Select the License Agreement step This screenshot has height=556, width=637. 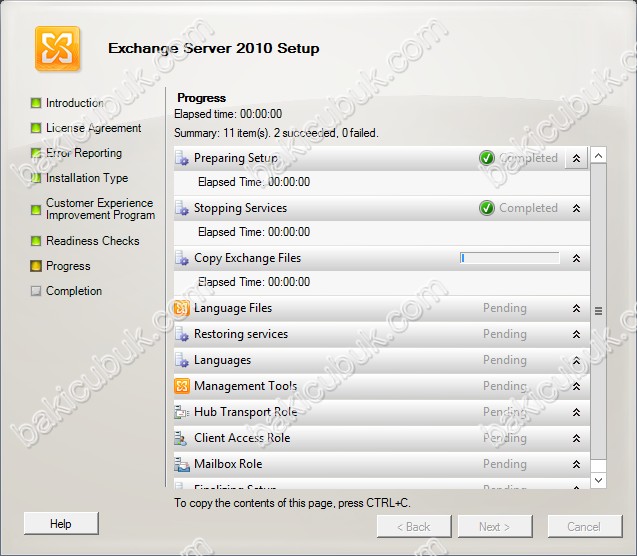[93, 128]
